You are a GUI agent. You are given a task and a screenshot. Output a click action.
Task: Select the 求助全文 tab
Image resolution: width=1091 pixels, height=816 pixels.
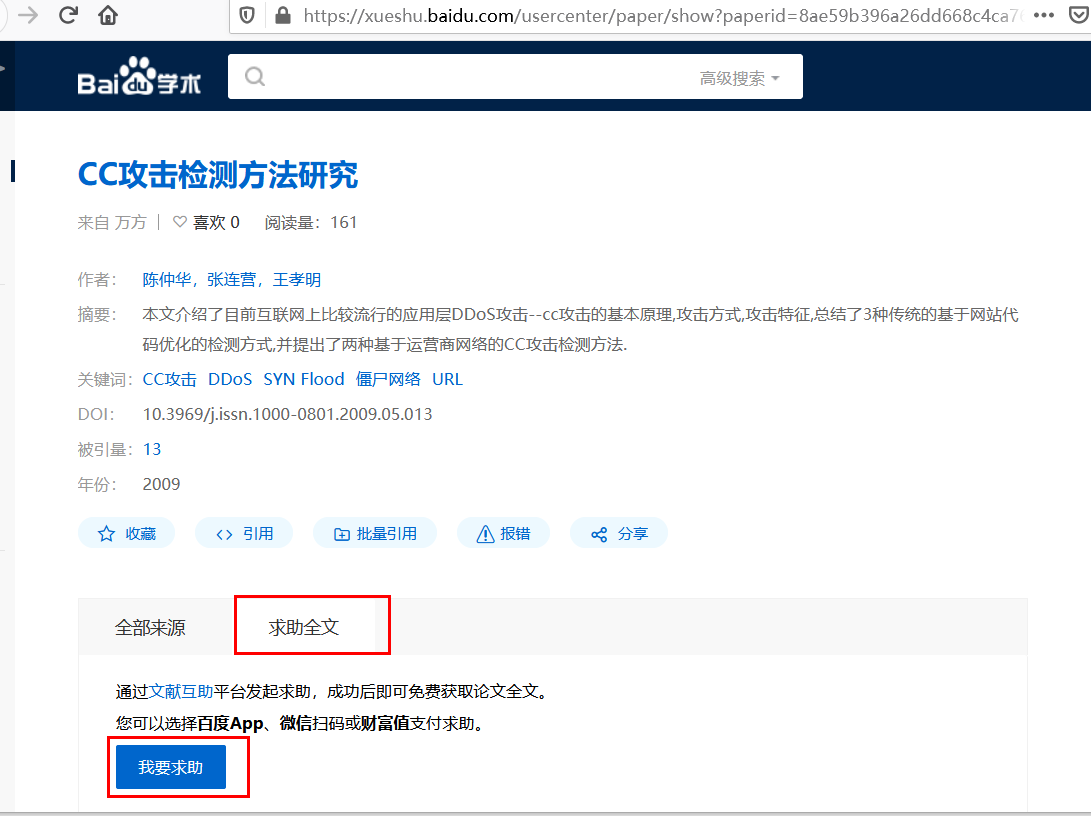[304, 627]
